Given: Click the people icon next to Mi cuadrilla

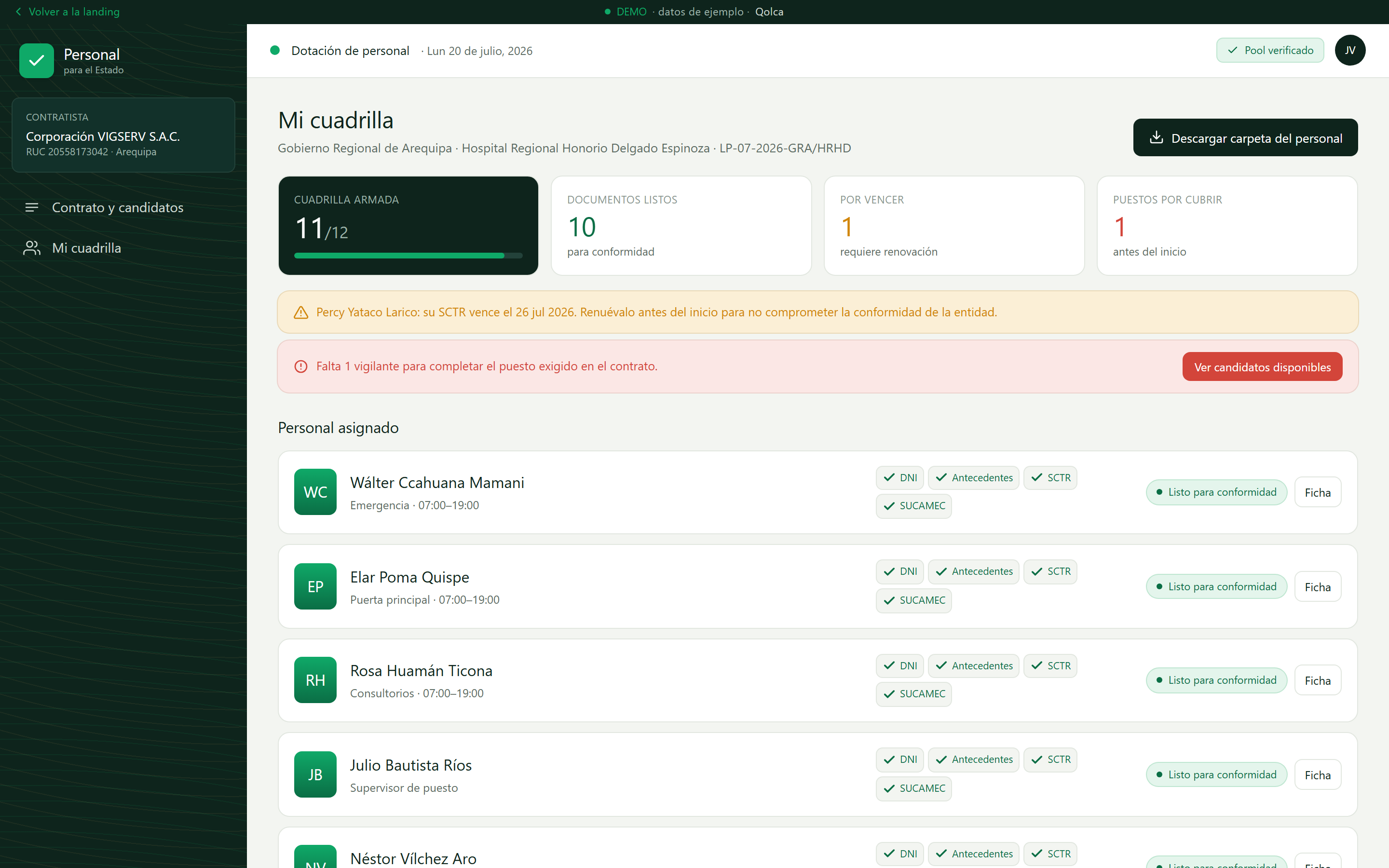Looking at the screenshot, I should pos(31,248).
